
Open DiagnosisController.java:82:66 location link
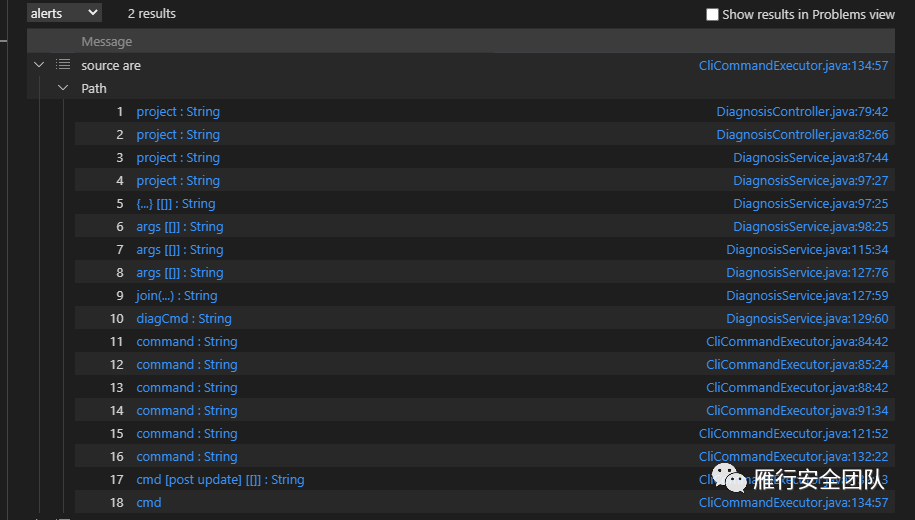click(x=802, y=135)
